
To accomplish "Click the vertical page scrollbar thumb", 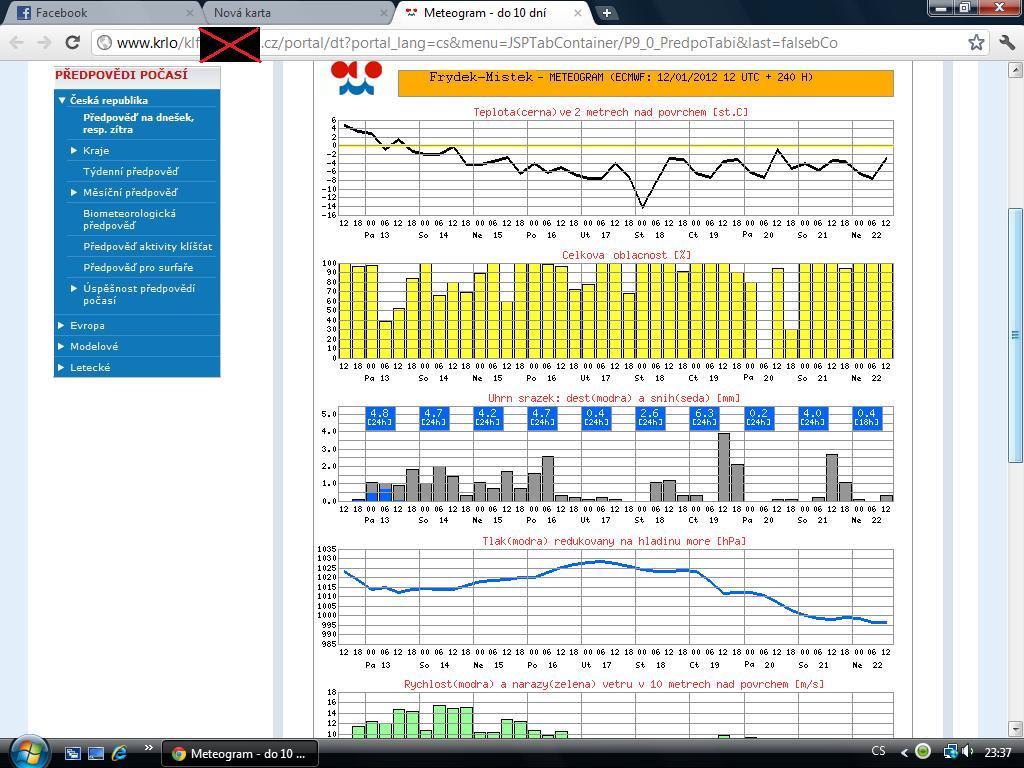I will (x=1016, y=335).
